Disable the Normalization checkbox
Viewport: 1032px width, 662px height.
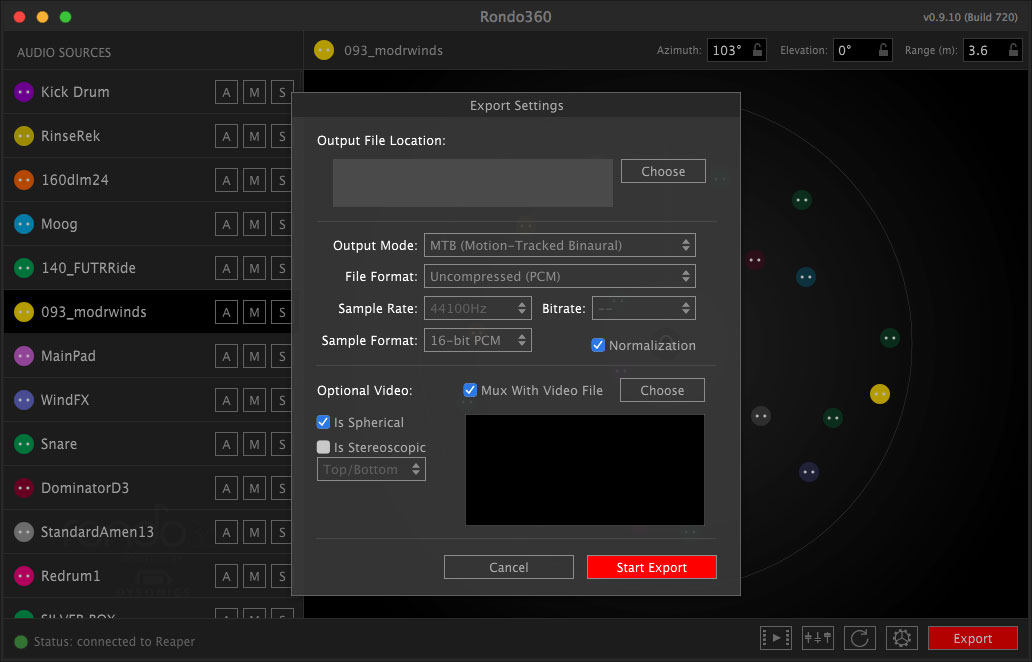click(598, 345)
